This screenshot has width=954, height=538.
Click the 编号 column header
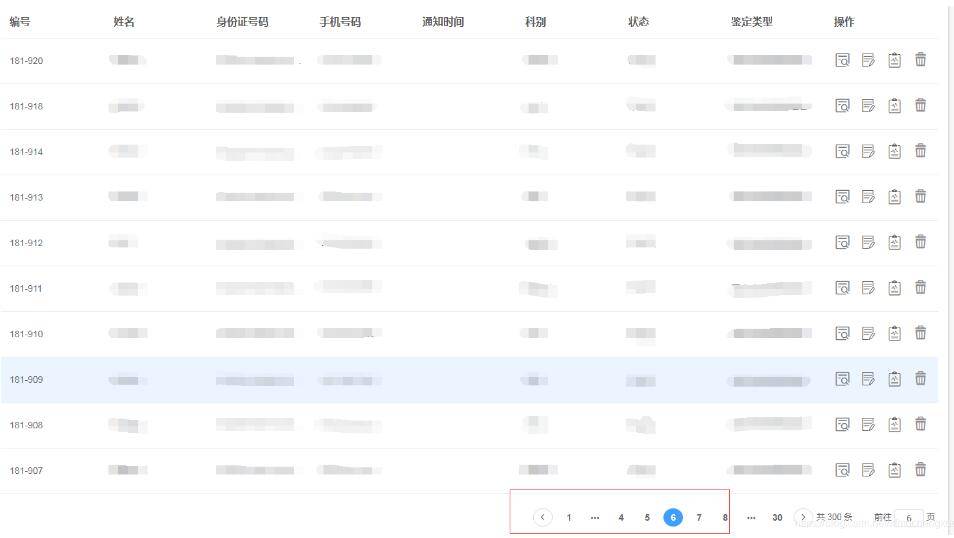(20, 22)
